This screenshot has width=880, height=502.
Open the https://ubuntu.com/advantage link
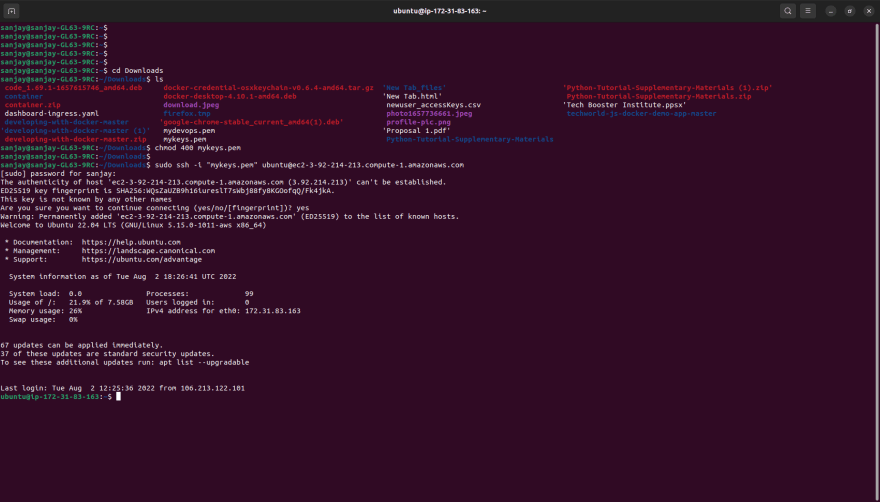pyautogui.click(x=142, y=259)
